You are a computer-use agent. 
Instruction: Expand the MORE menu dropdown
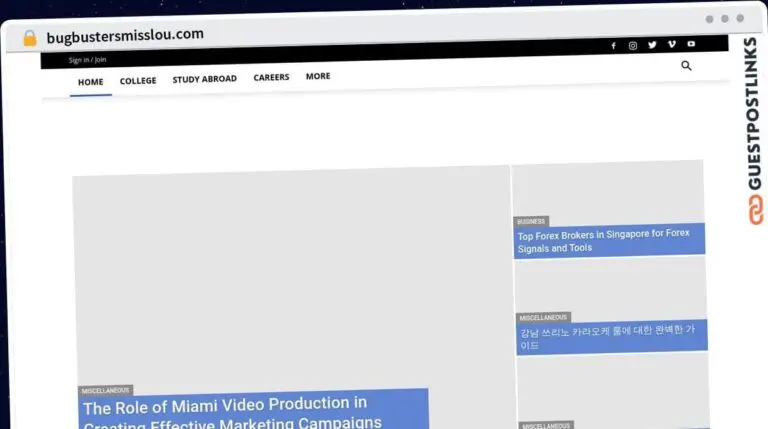click(x=318, y=77)
